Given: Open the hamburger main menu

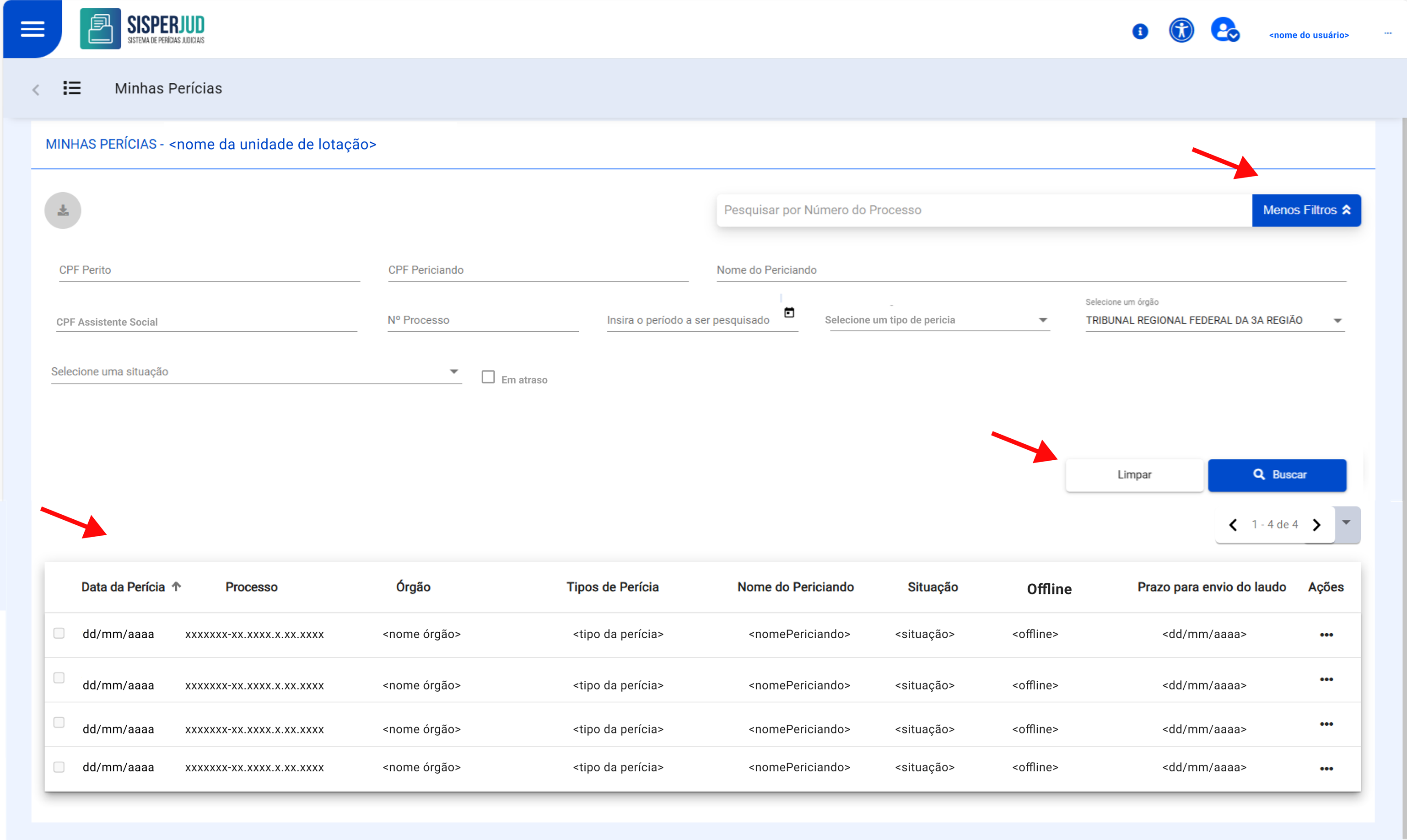Looking at the screenshot, I should tap(32, 29).
